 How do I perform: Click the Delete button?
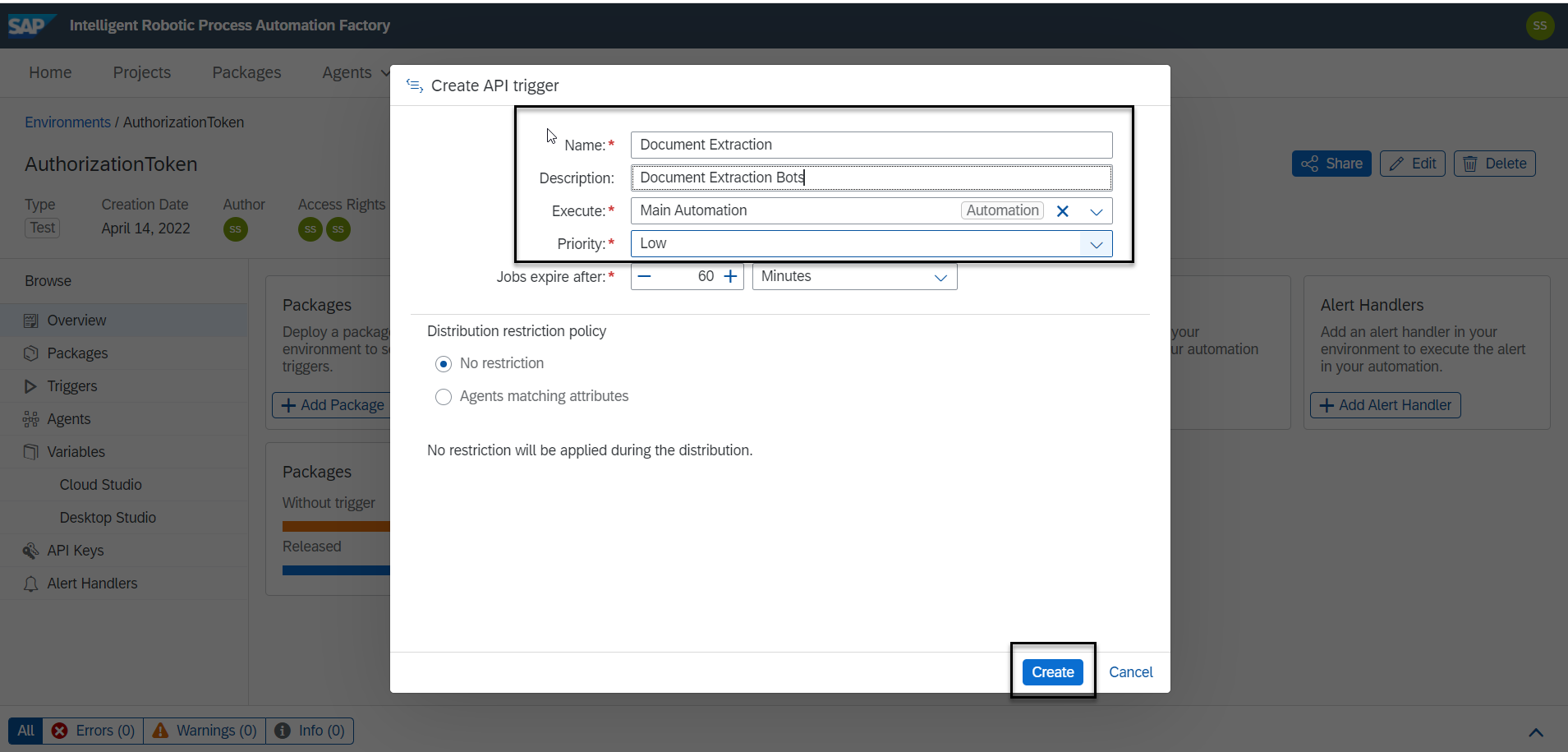coord(1494,164)
